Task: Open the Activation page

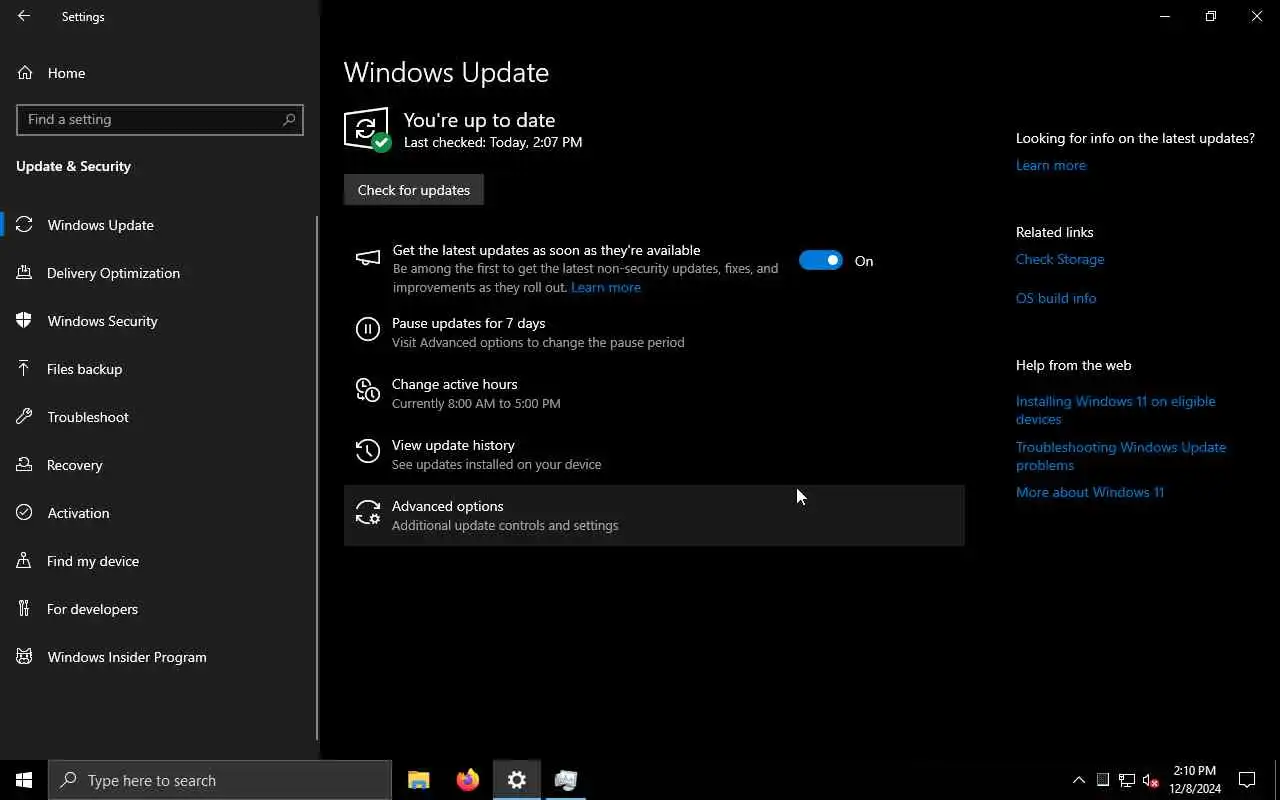Action: click(160, 513)
